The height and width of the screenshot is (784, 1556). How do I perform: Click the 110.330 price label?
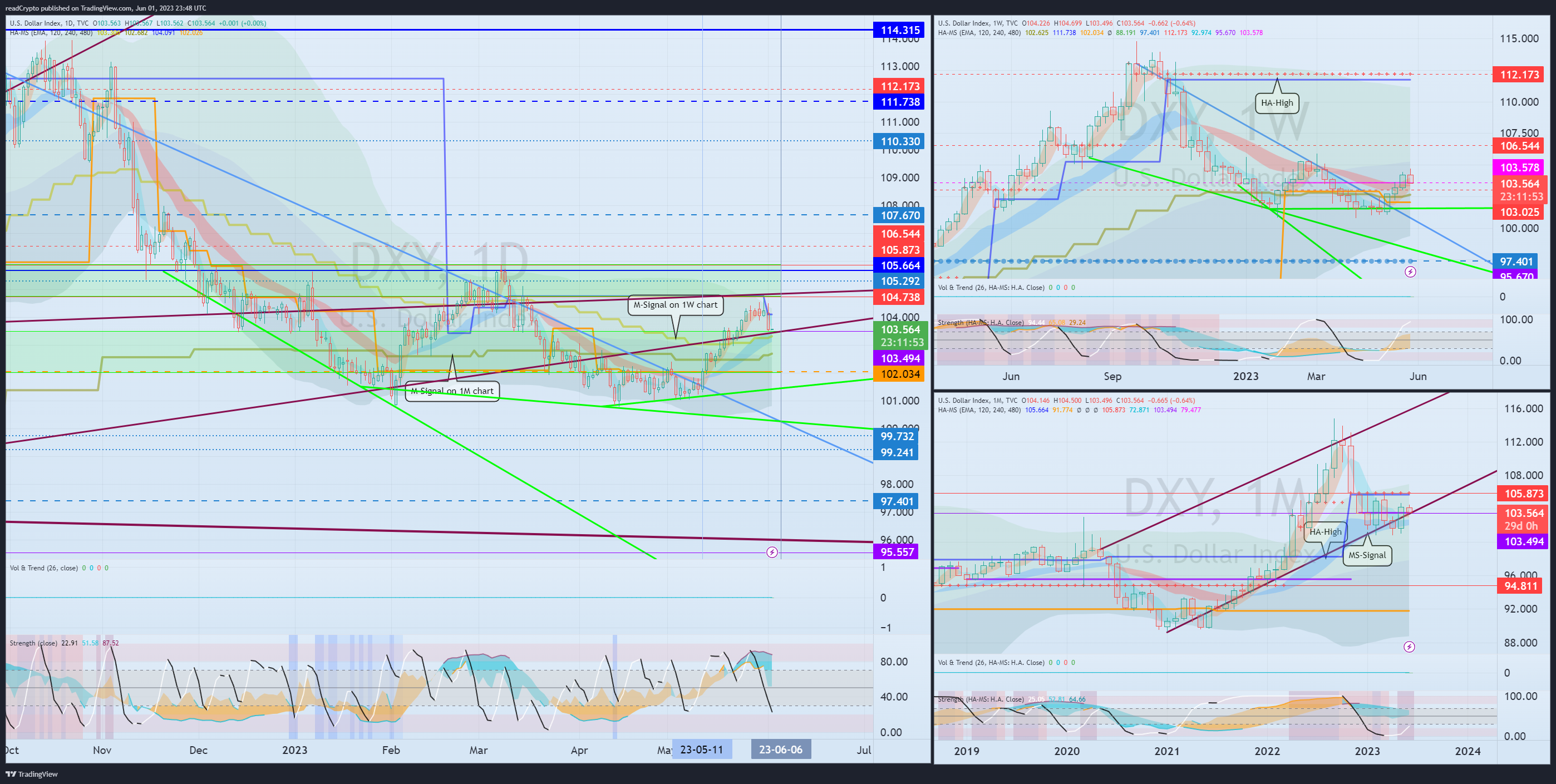click(x=899, y=142)
